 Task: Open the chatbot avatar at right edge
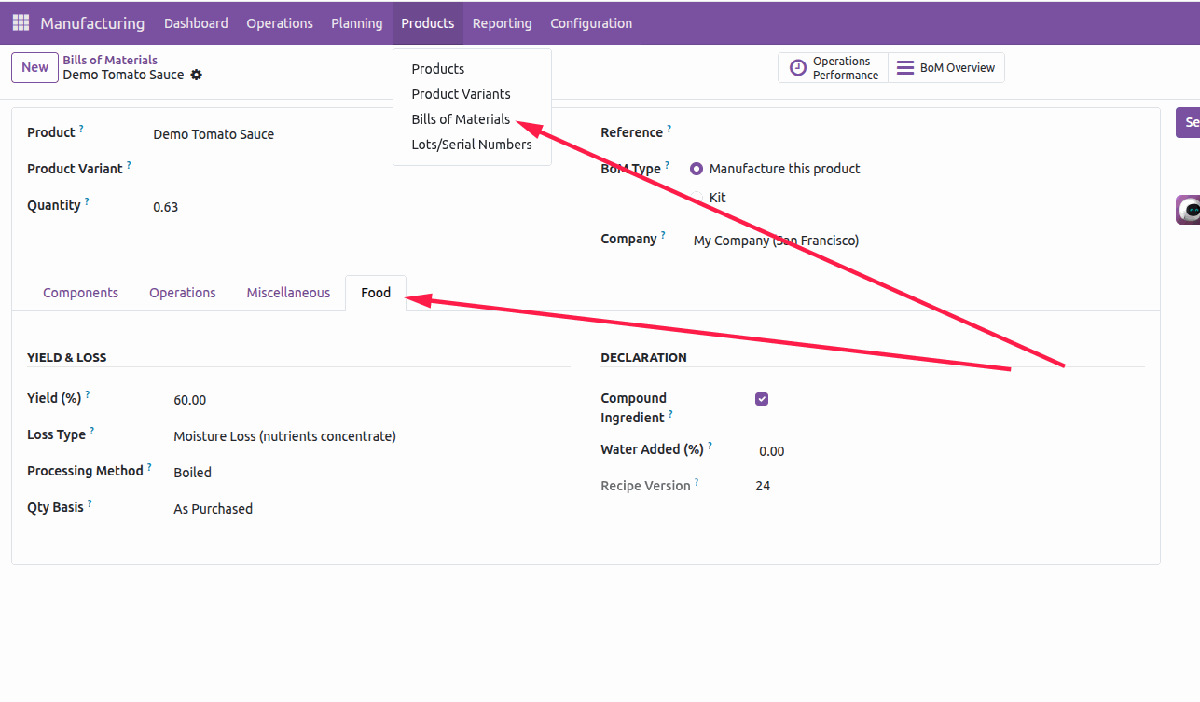[x=1189, y=210]
